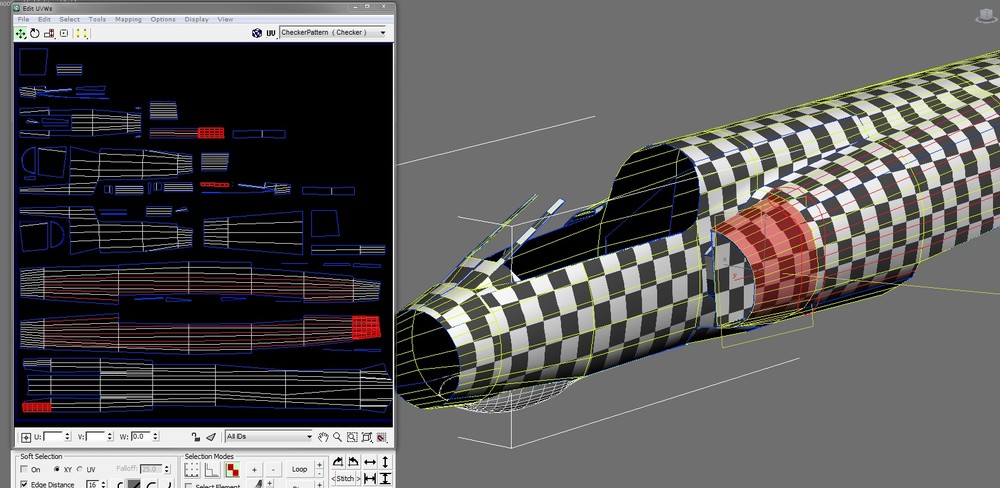Open the Tools menu
Screen dimensions: 1000x488
(97, 19)
